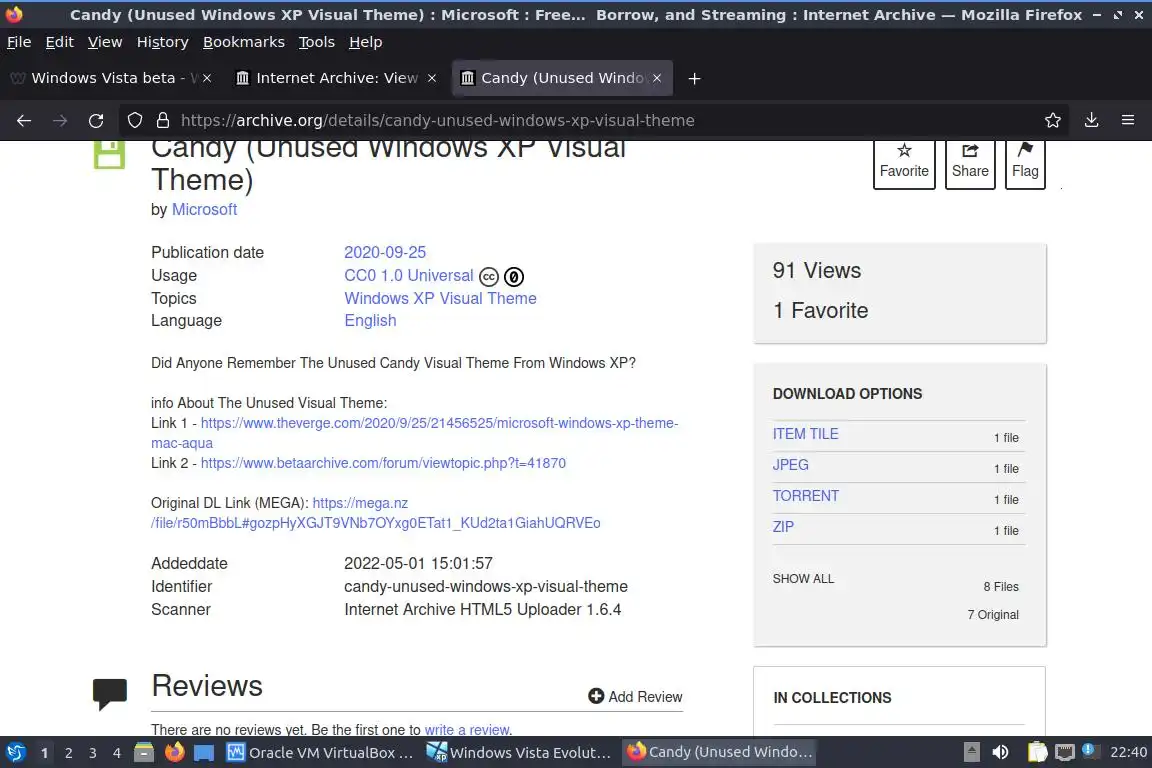Download the ITEM TILE file

805,434
